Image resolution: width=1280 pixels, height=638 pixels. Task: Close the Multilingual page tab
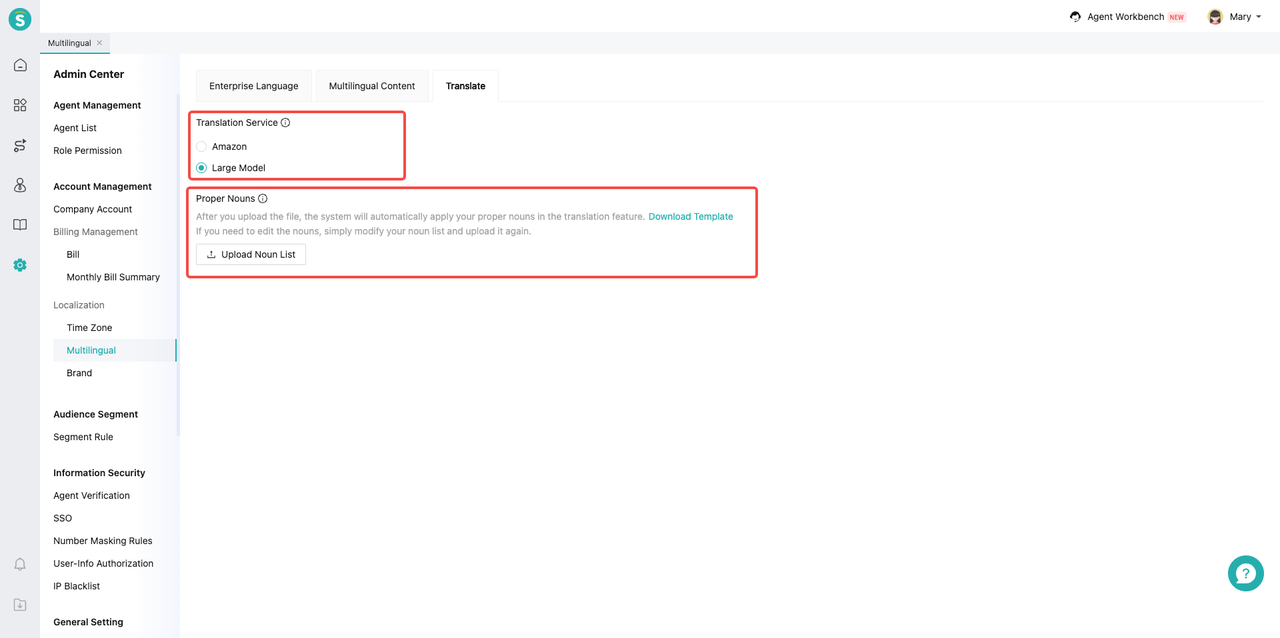click(100, 43)
